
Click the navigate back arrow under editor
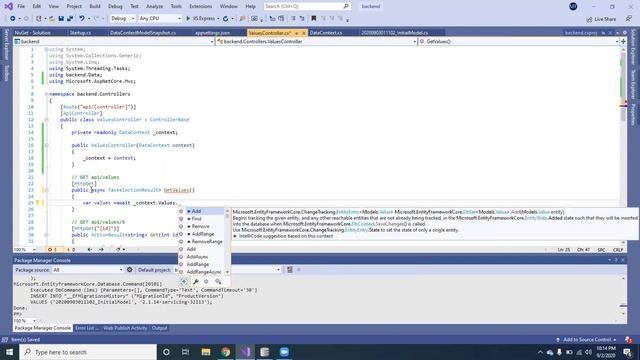(x=90, y=249)
